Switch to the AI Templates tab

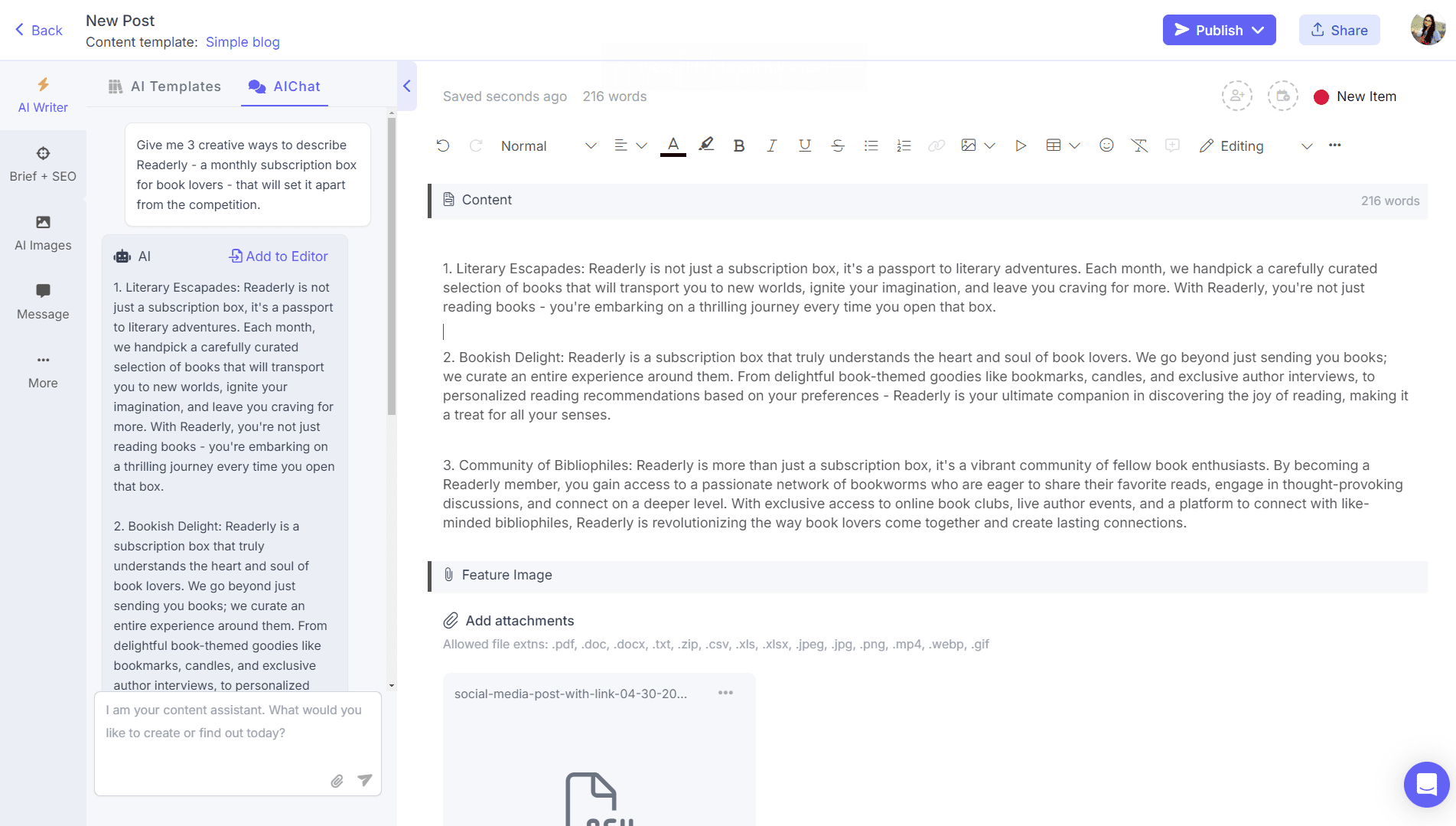tap(164, 87)
